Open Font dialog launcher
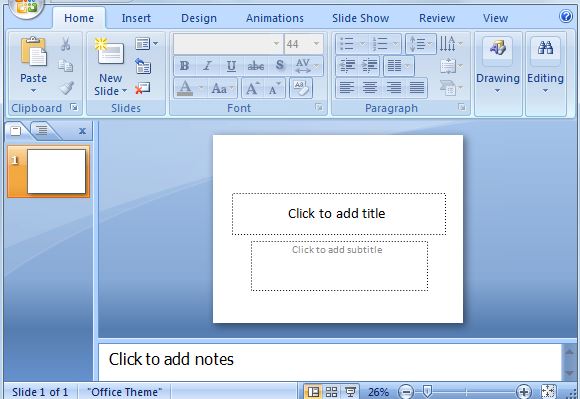Image resolution: width=580 pixels, height=399 pixels. pyautogui.click(x=318, y=107)
